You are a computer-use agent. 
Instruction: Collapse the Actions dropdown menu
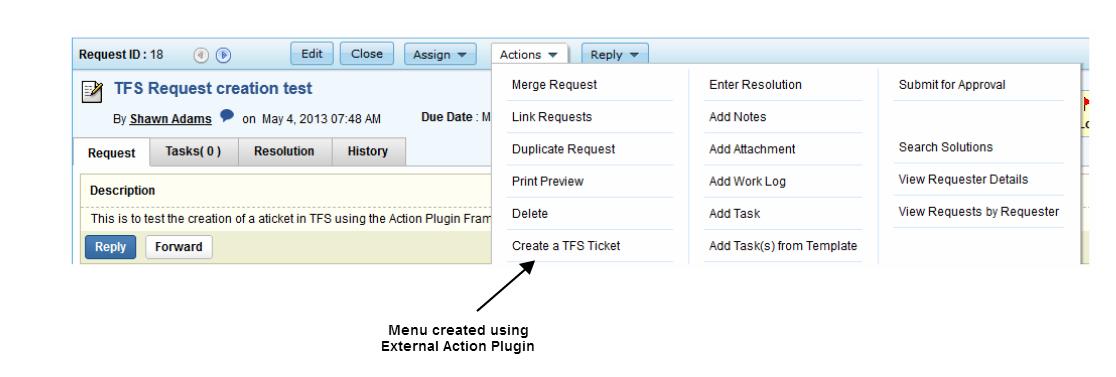tap(529, 55)
